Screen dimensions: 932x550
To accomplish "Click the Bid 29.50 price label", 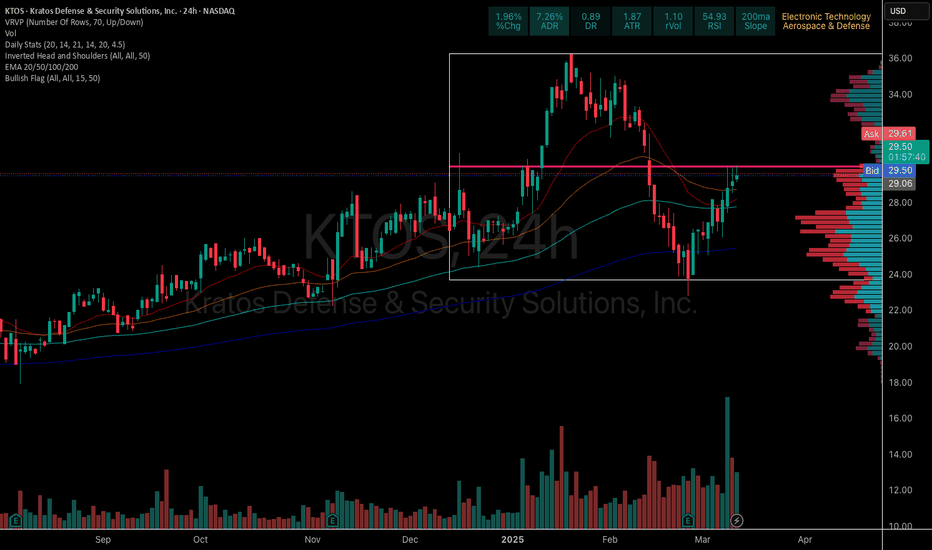I will click(889, 171).
